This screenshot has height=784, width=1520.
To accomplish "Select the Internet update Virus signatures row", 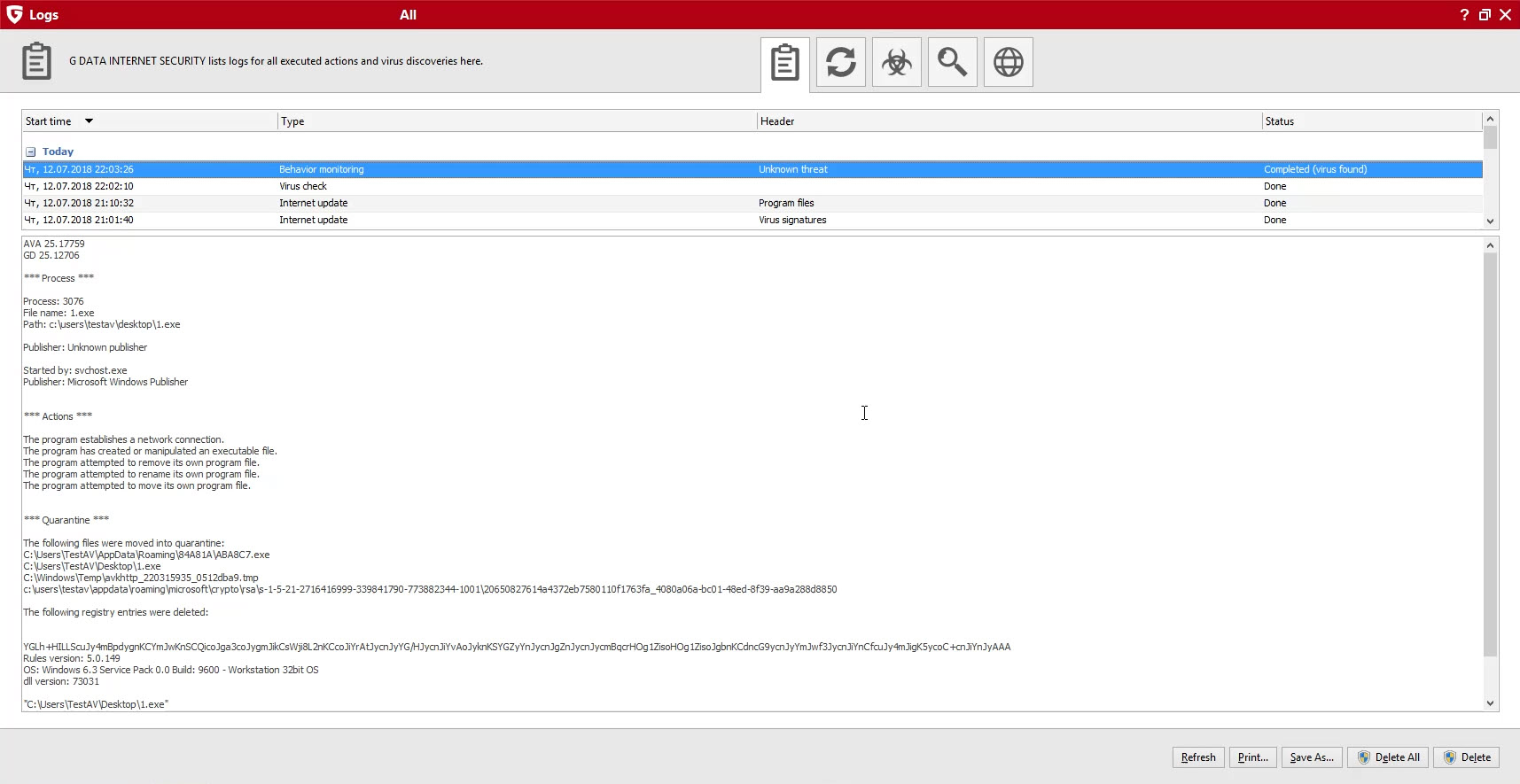I will coord(752,220).
